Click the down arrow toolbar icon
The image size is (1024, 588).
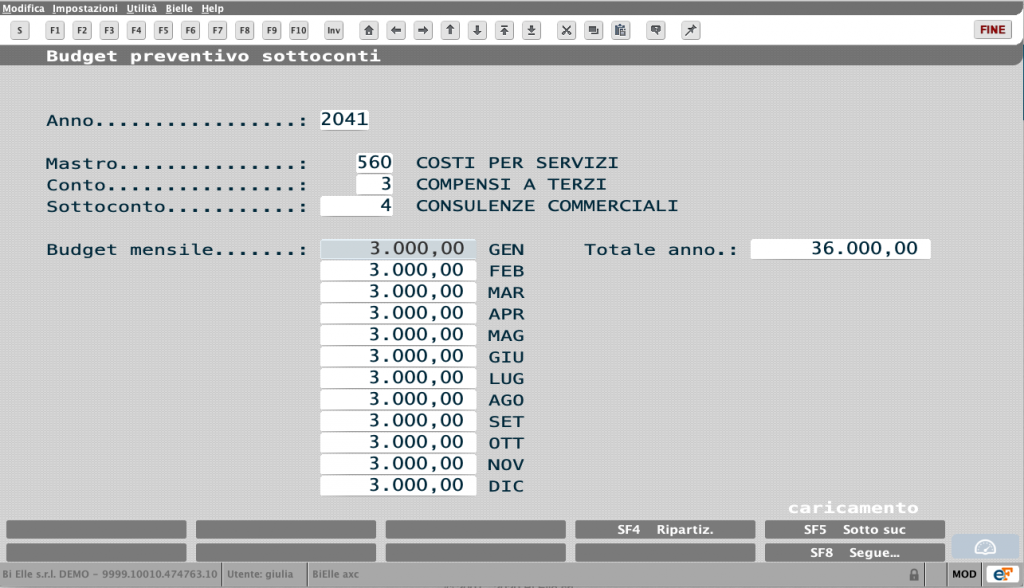pos(477,30)
